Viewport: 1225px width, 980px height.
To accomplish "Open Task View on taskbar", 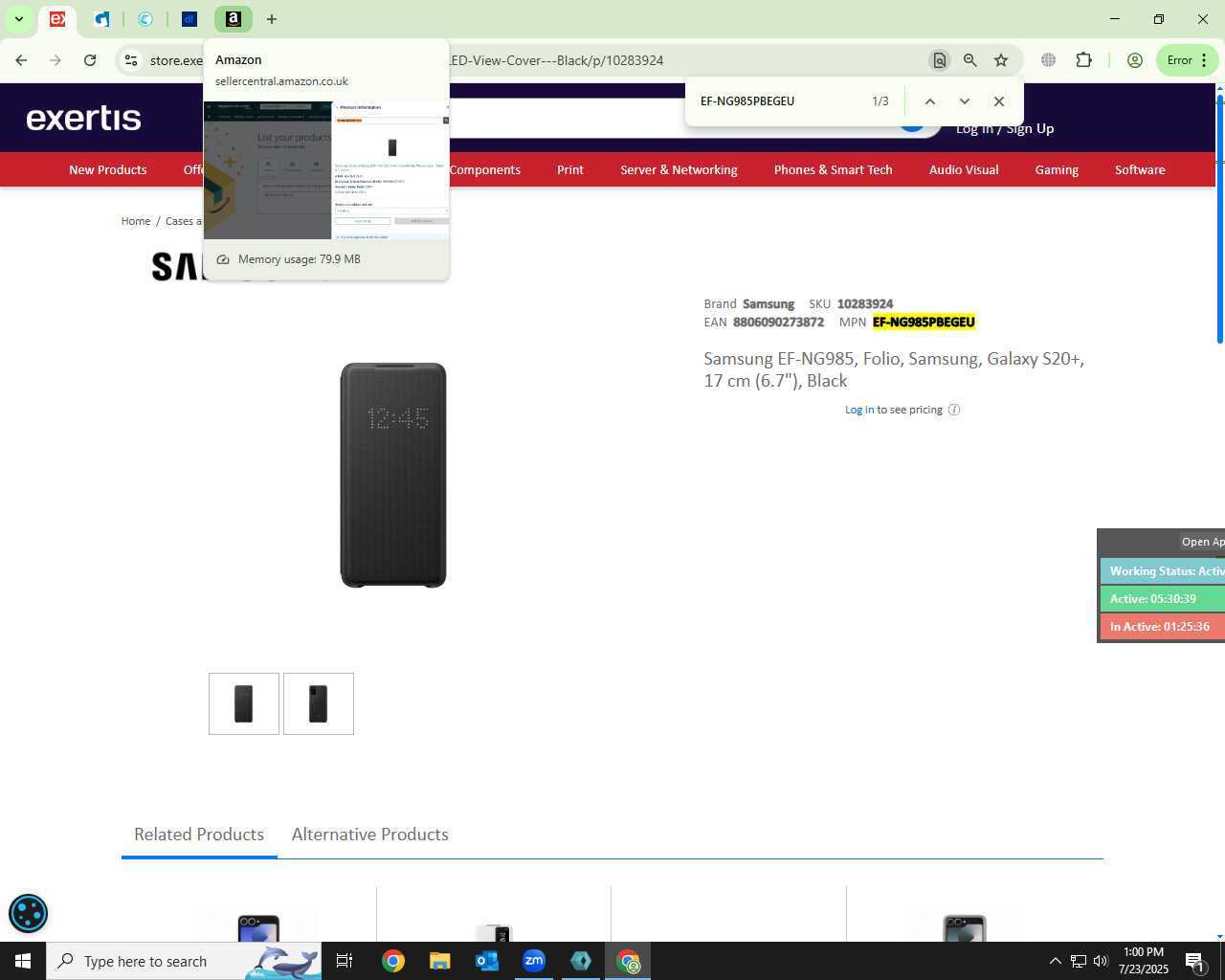I will pyautogui.click(x=345, y=961).
